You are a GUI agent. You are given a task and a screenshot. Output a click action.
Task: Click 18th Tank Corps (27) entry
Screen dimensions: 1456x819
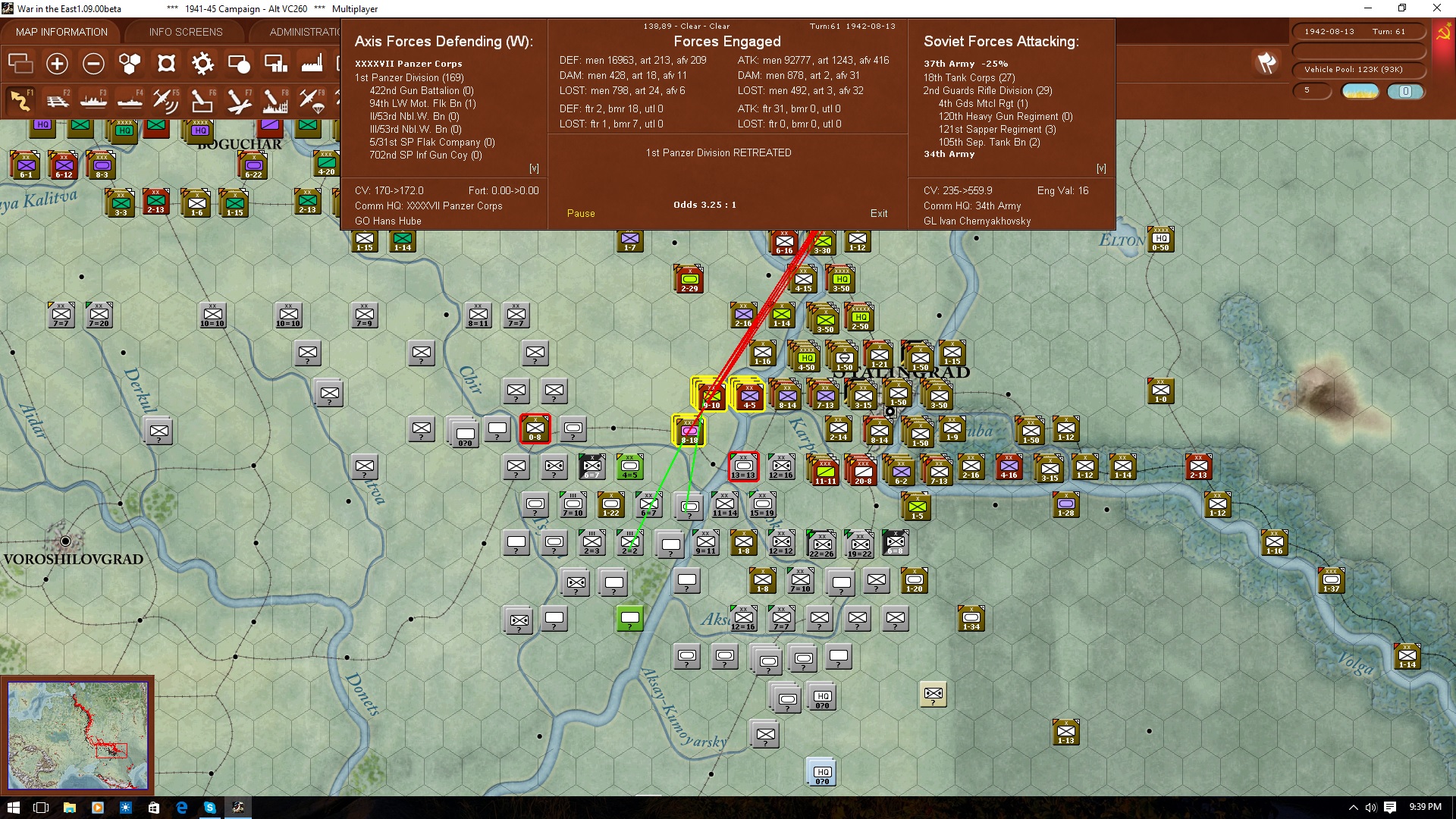tap(969, 77)
